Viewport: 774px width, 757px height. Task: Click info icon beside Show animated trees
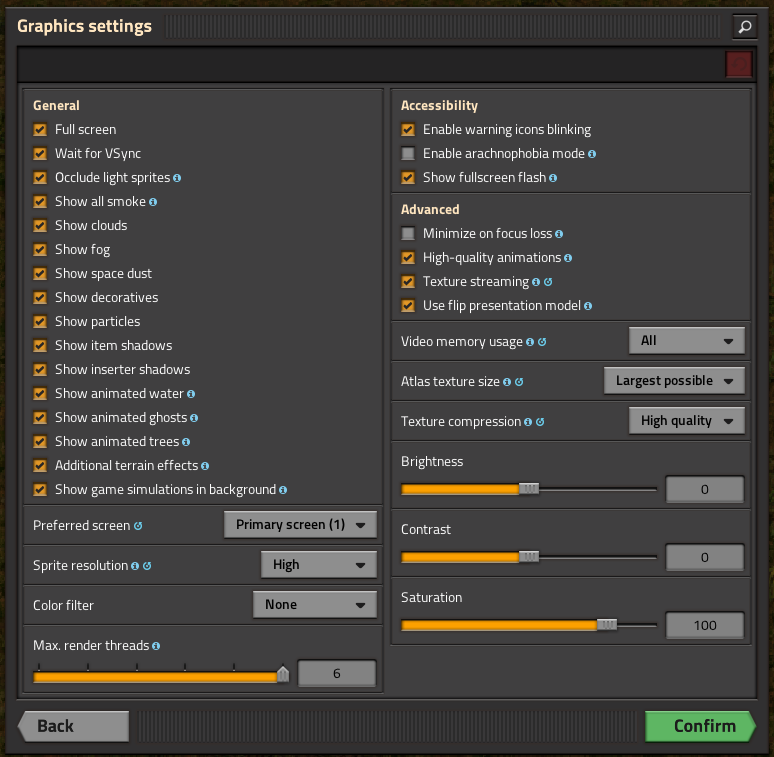(x=186, y=442)
